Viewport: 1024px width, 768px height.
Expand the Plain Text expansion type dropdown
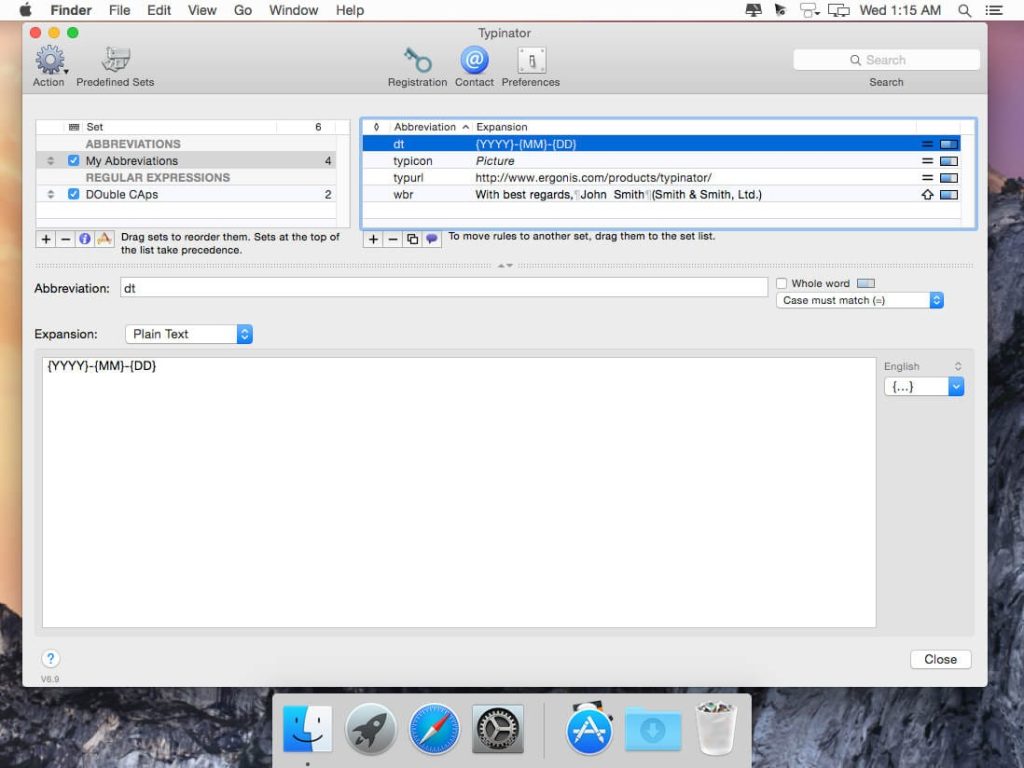tap(189, 334)
